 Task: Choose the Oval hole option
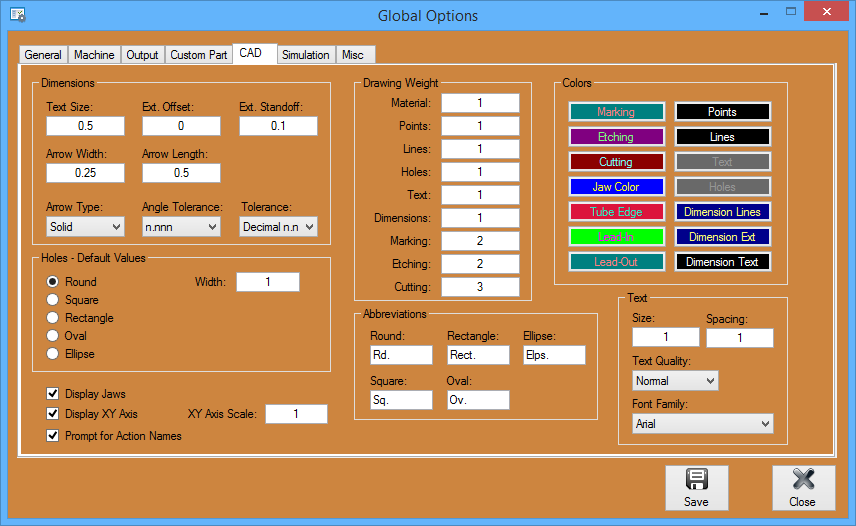[x=52, y=336]
